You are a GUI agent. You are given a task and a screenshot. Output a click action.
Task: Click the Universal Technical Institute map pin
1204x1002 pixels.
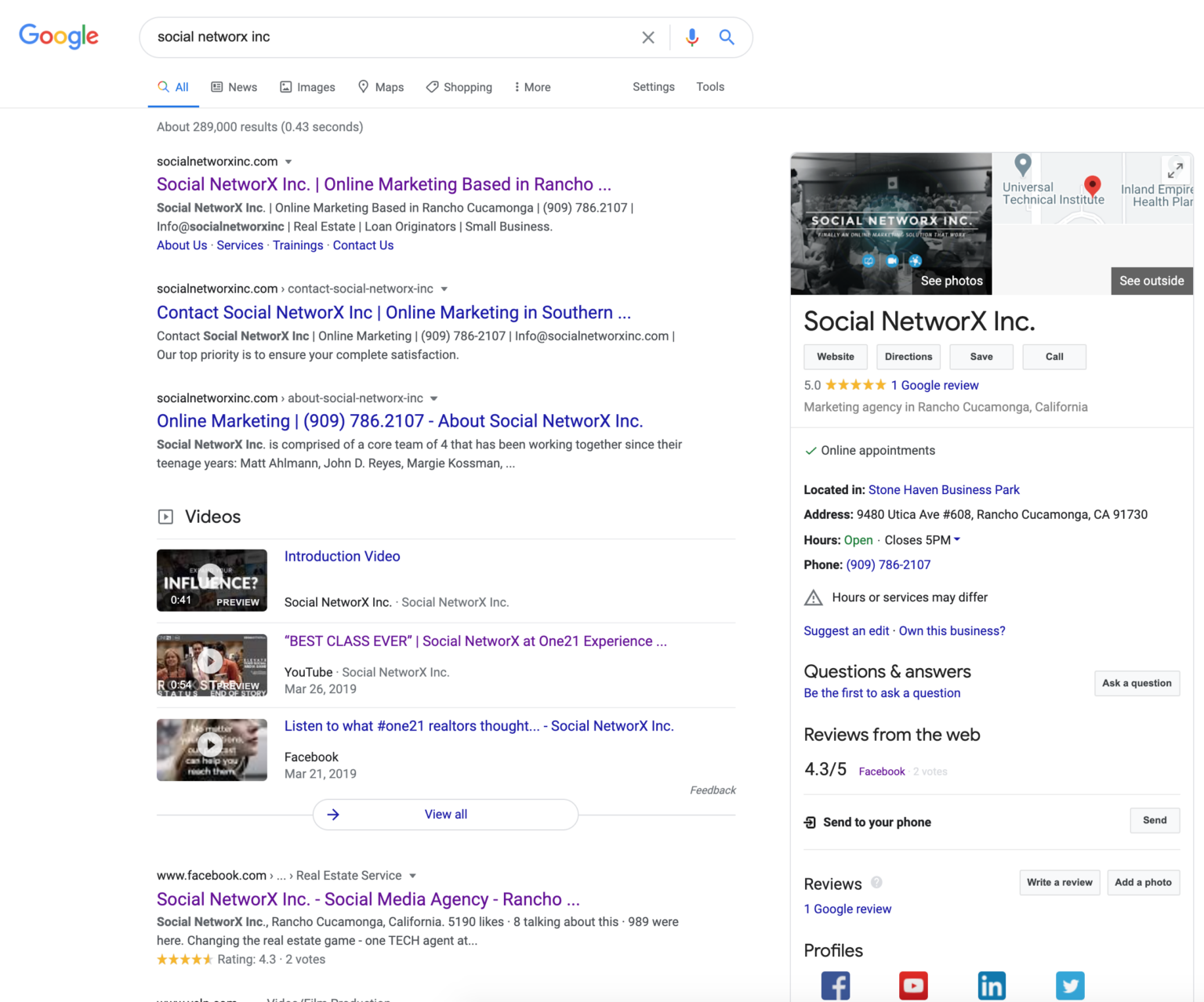1022,165
